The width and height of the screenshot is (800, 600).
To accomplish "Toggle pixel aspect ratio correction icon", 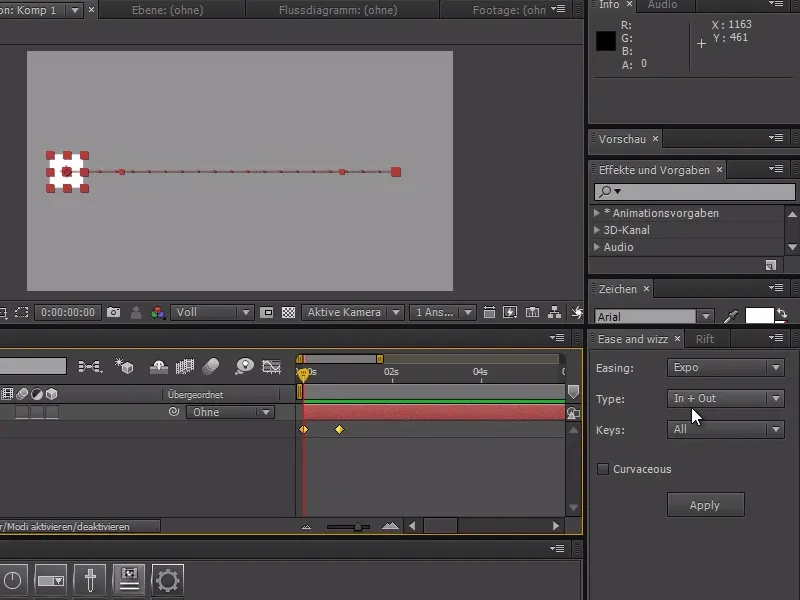I will tap(489, 312).
